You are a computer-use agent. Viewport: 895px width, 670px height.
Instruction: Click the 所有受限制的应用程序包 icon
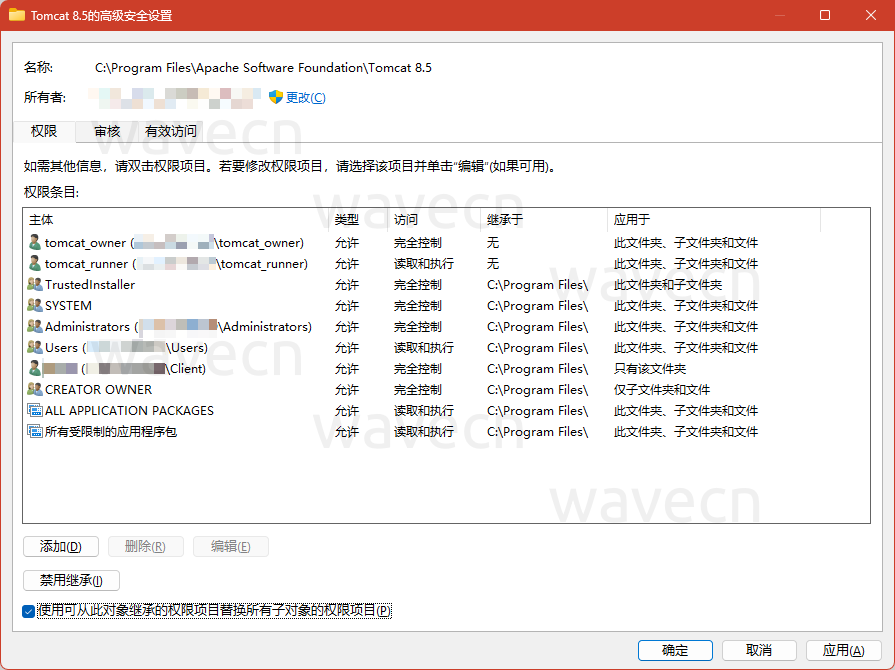[x=35, y=431]
